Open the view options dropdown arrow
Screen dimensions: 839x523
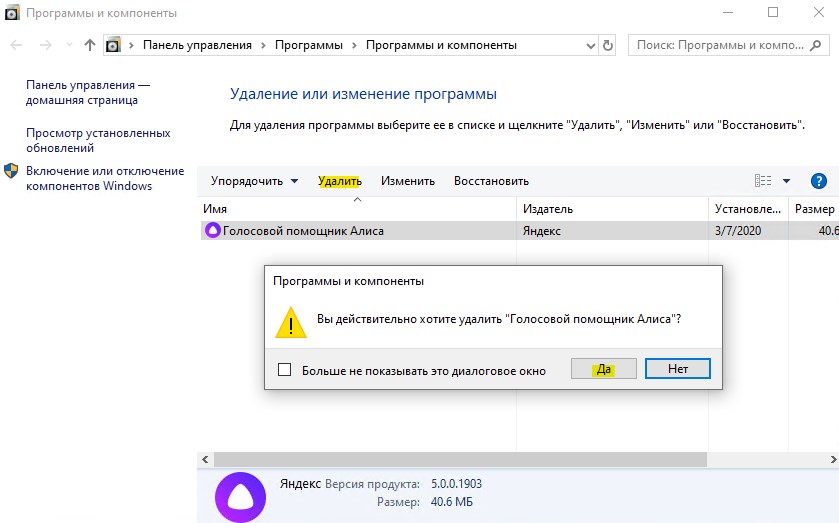pos(787,181)
